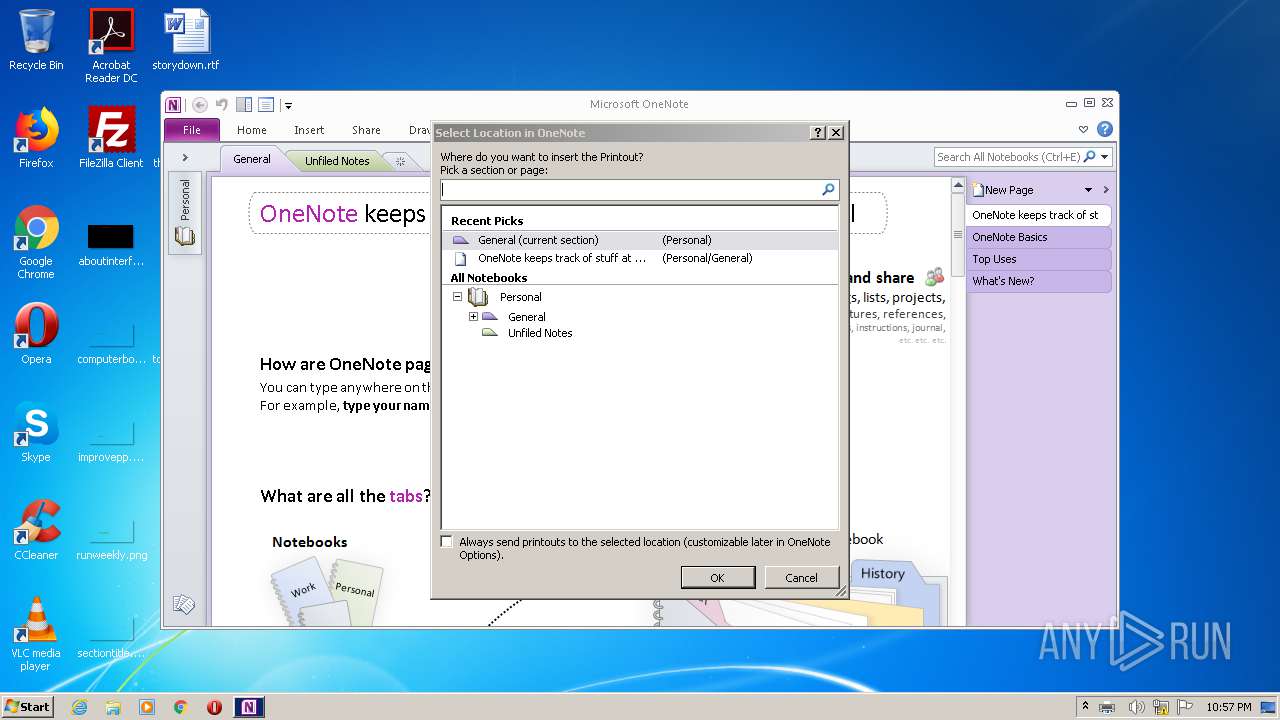Click the New Page button
Image resolution: width=1280 pixels, height=720 pixels.
click(1003, 190)
